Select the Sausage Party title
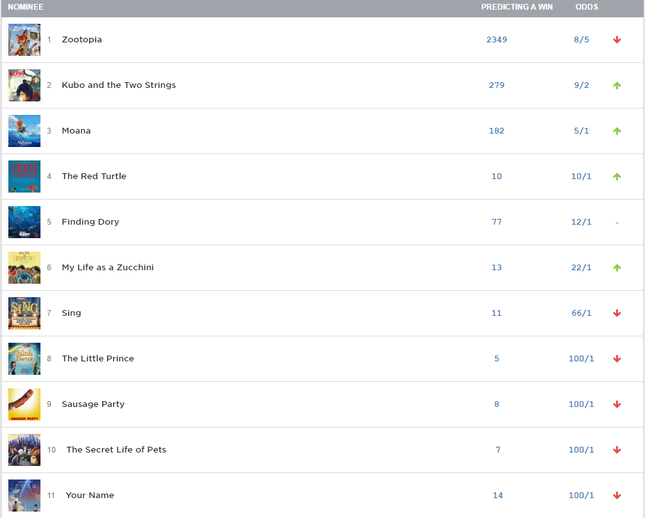Image resolution: width=645 pixels, height=518 pixels. pyautogui.click(x=93, y=404)
